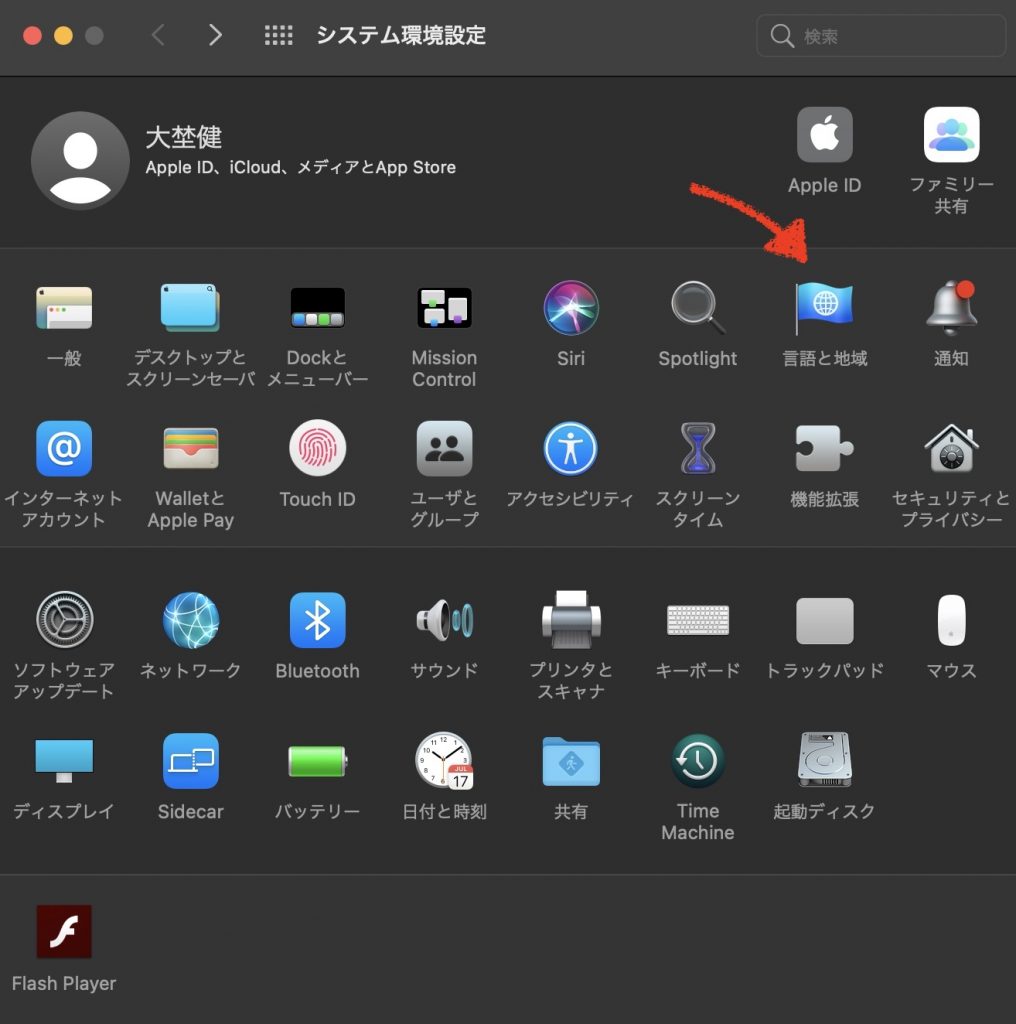
Task: Open Mission Control settings
Action: pos(444,308)
